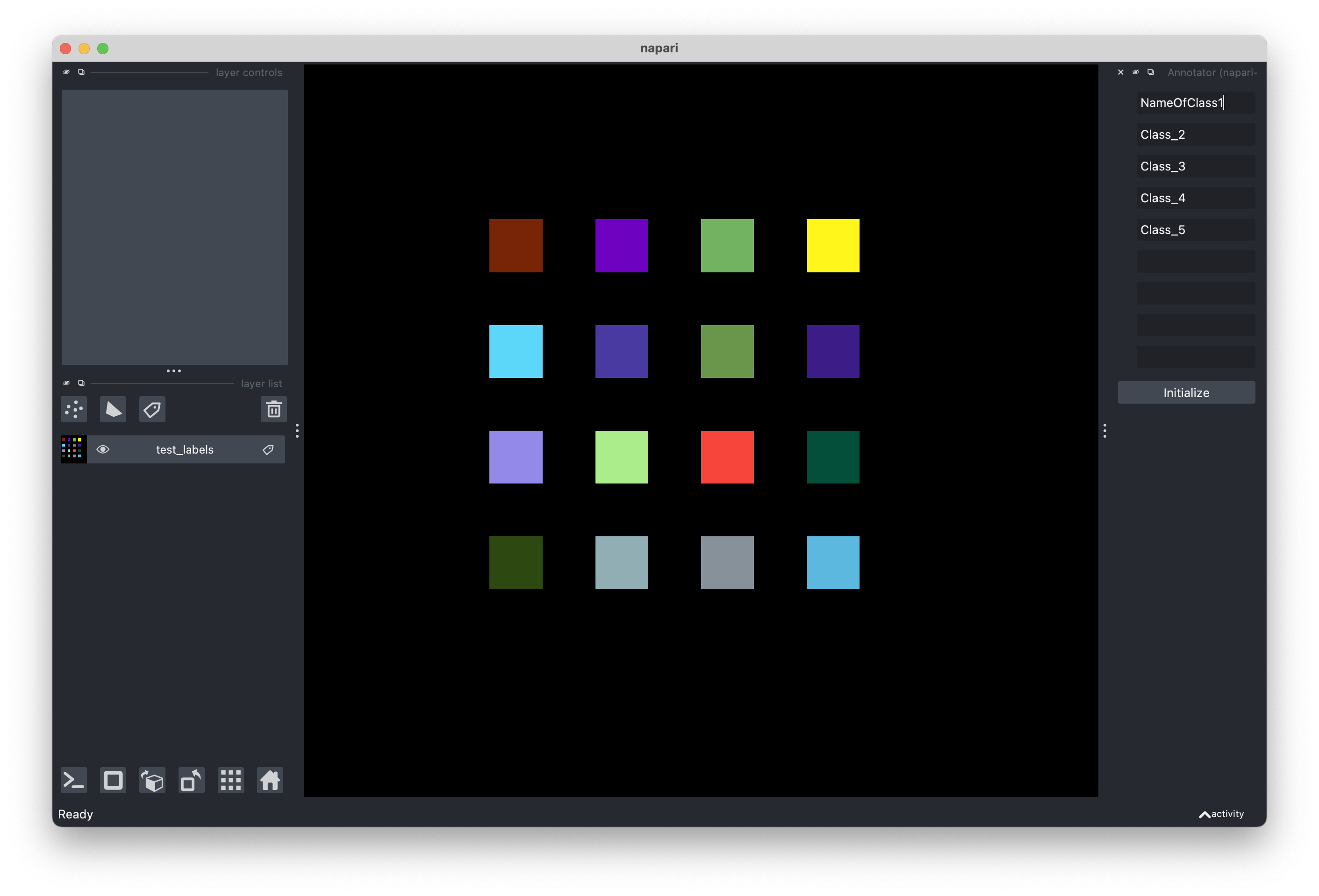Toggle grid view mode
Screen dimensions: 1319x896
pos(230,780)
